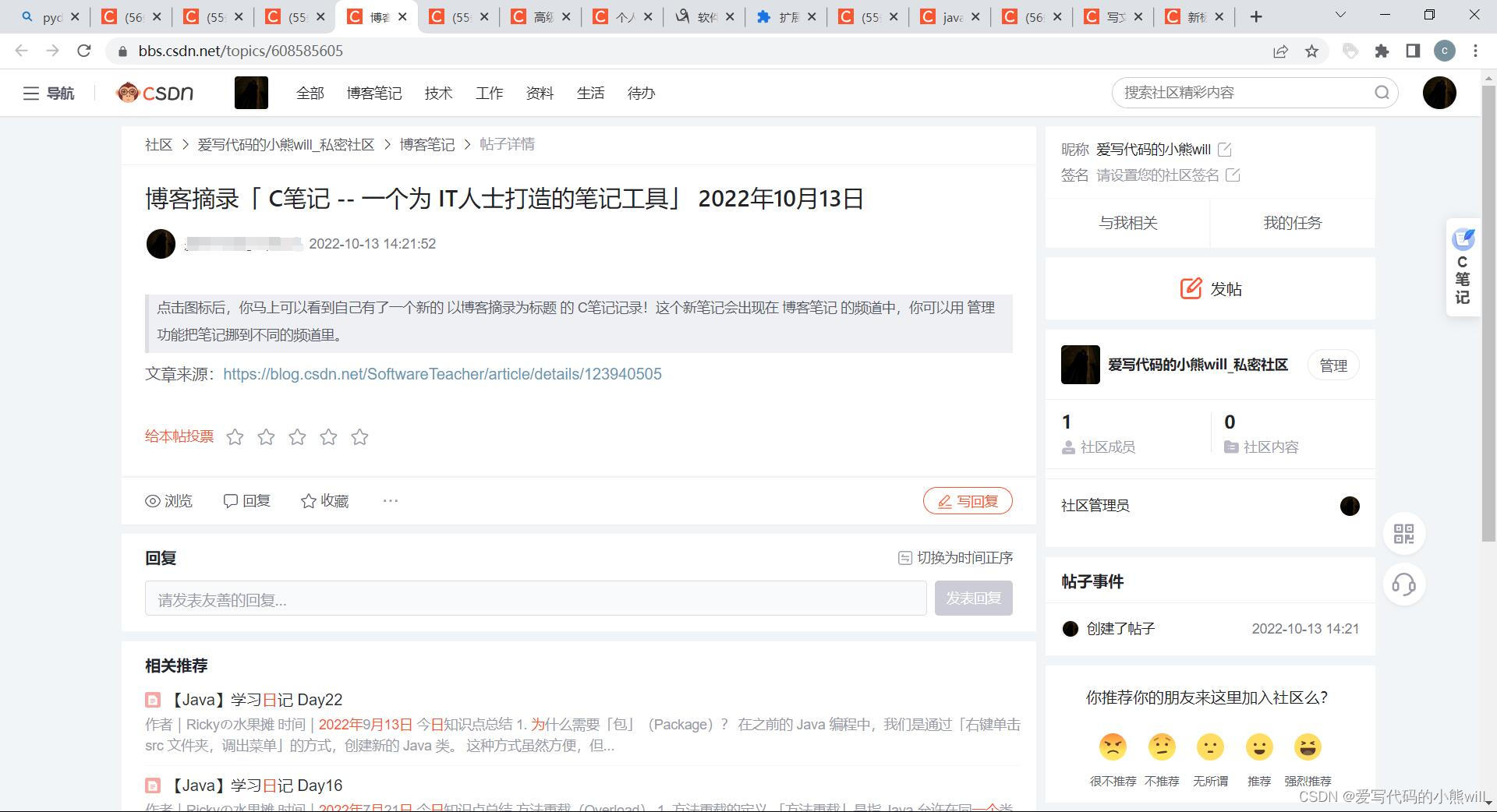
Task: Edit the community signature pencil icon
Action: (x=1233, y=175)
